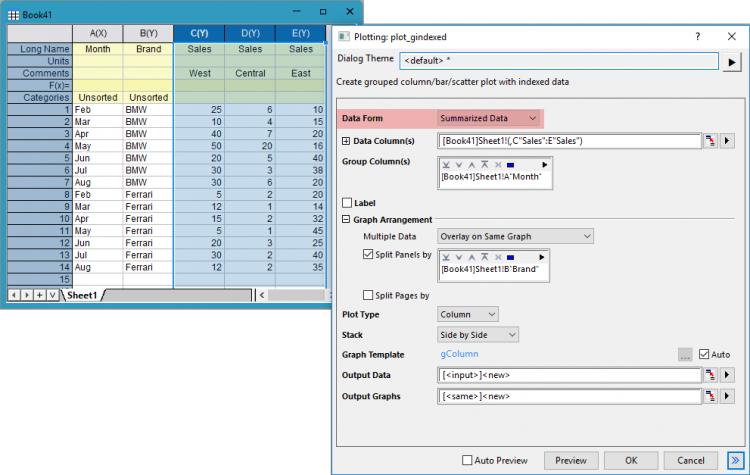The height and width of the screenshot is (475, 750).
Task: Open flyout arrow in Group Column(s) box
Action: coord(544,165)
